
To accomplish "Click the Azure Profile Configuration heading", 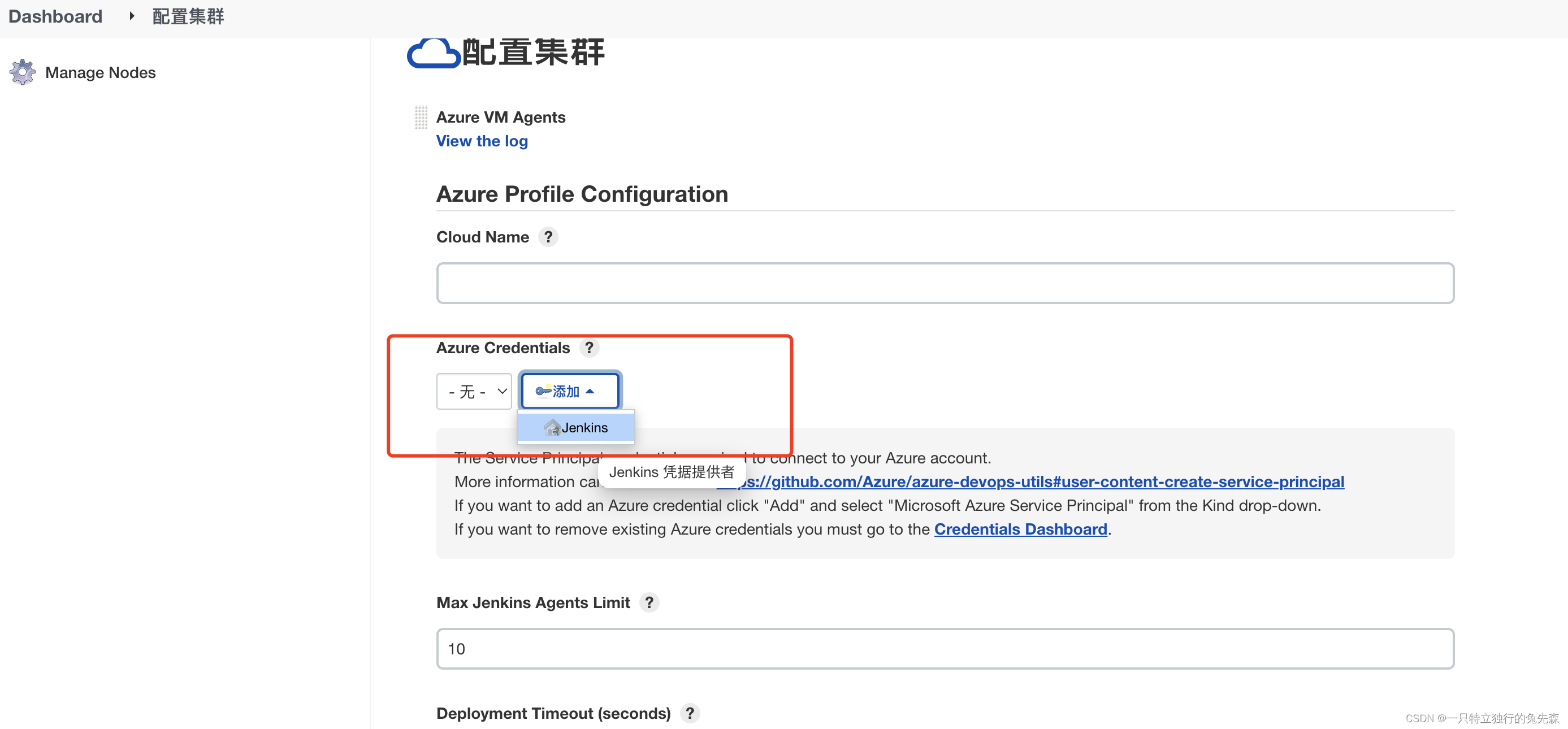I will [582, 194].
